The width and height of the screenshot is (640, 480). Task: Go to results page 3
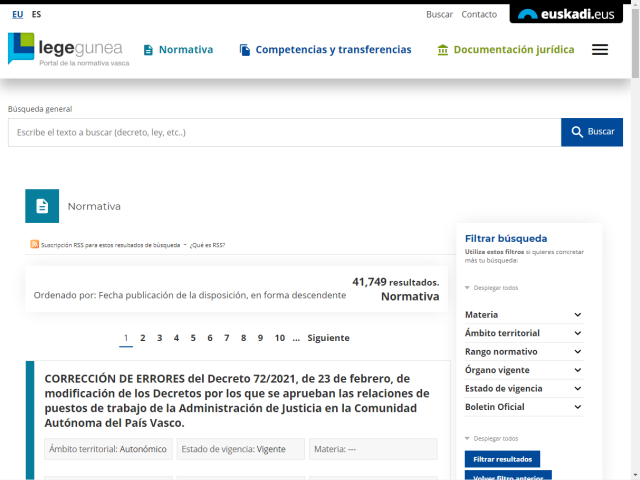(x=160, y=338)
